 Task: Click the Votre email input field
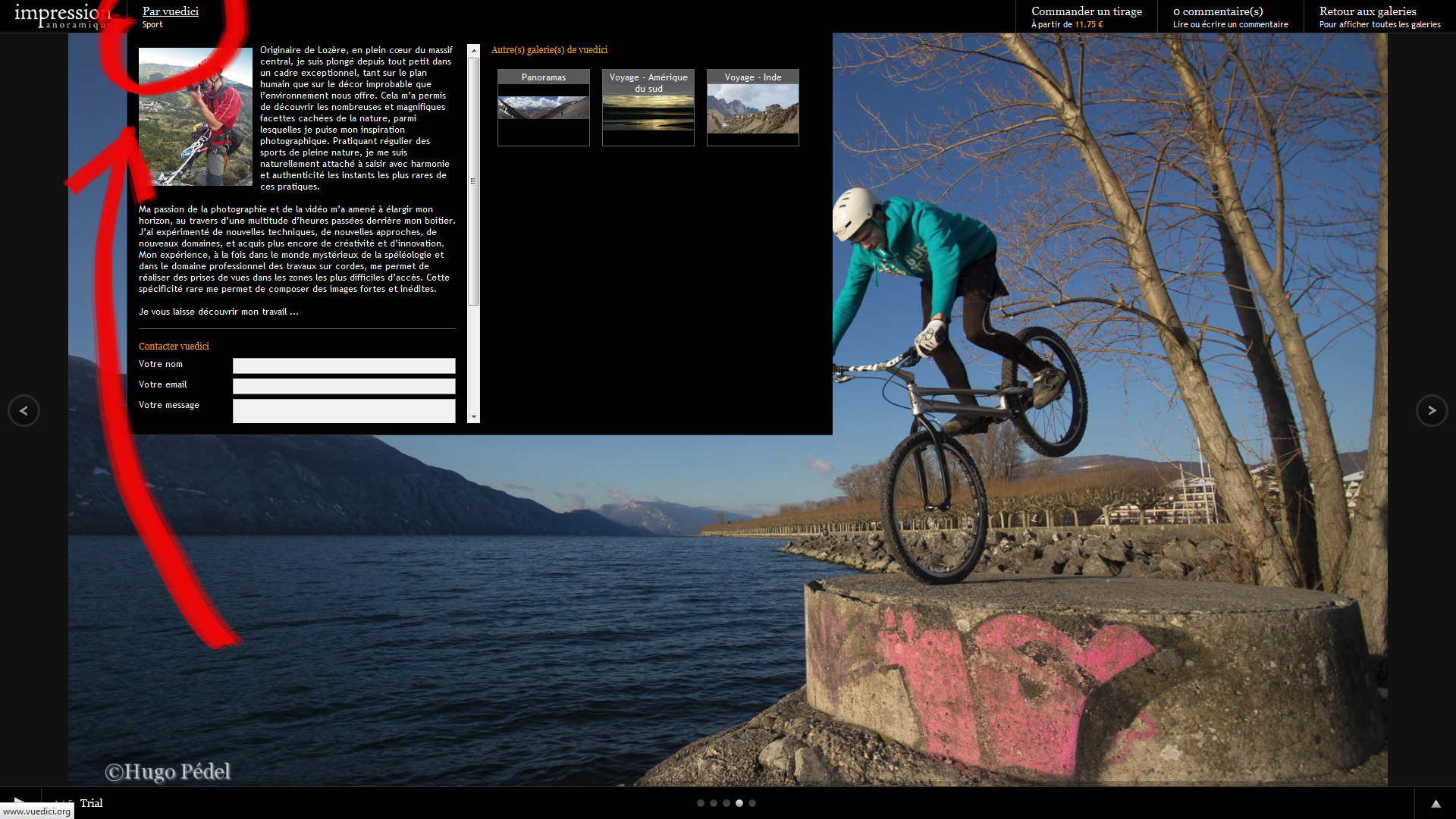coord(344,386)
